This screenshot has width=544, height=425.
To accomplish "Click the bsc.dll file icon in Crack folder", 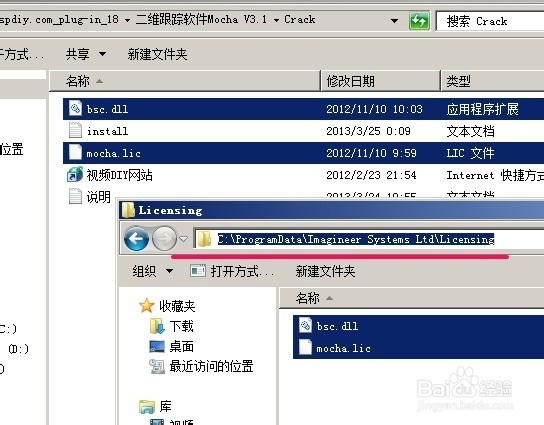I will [75, 109].
